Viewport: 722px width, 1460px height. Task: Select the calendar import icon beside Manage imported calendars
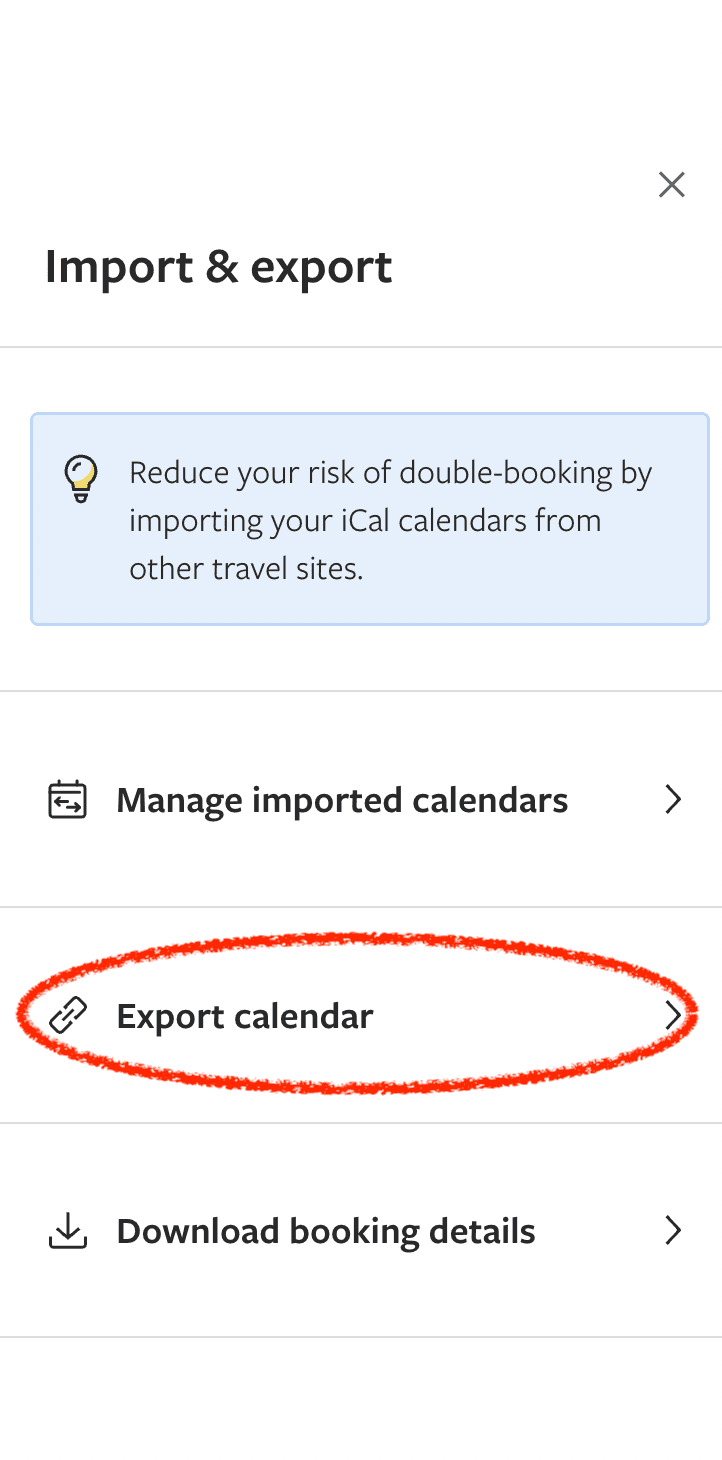pyautogui.click(x=66, y=799)
